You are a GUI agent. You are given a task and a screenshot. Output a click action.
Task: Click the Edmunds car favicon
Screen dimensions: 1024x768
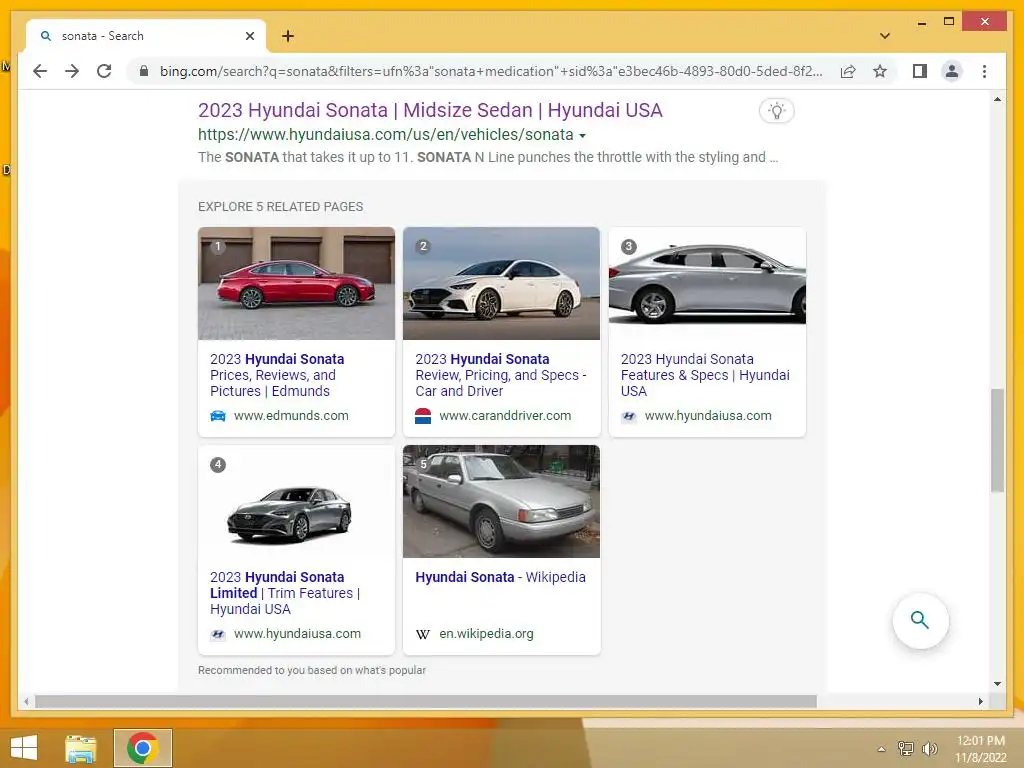coord(217,416)
